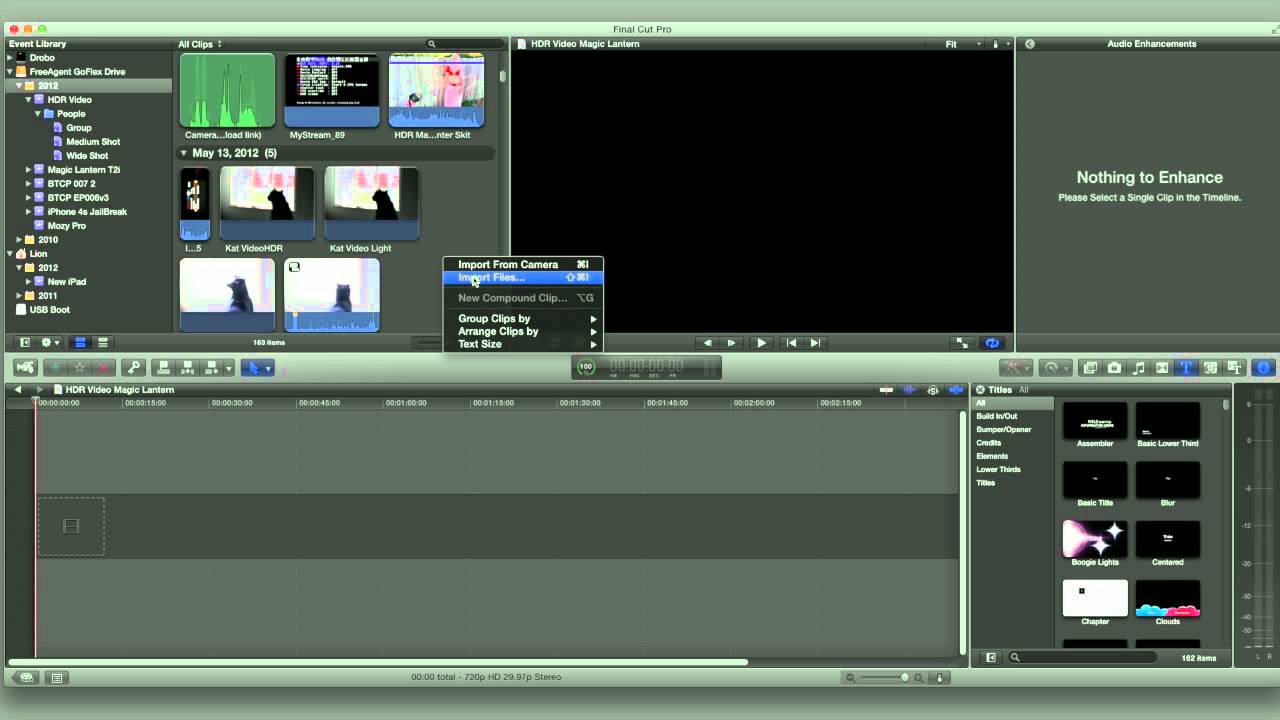Select the Medium Shot keyword collection
Screen dimensions: 1280x720
92,142
